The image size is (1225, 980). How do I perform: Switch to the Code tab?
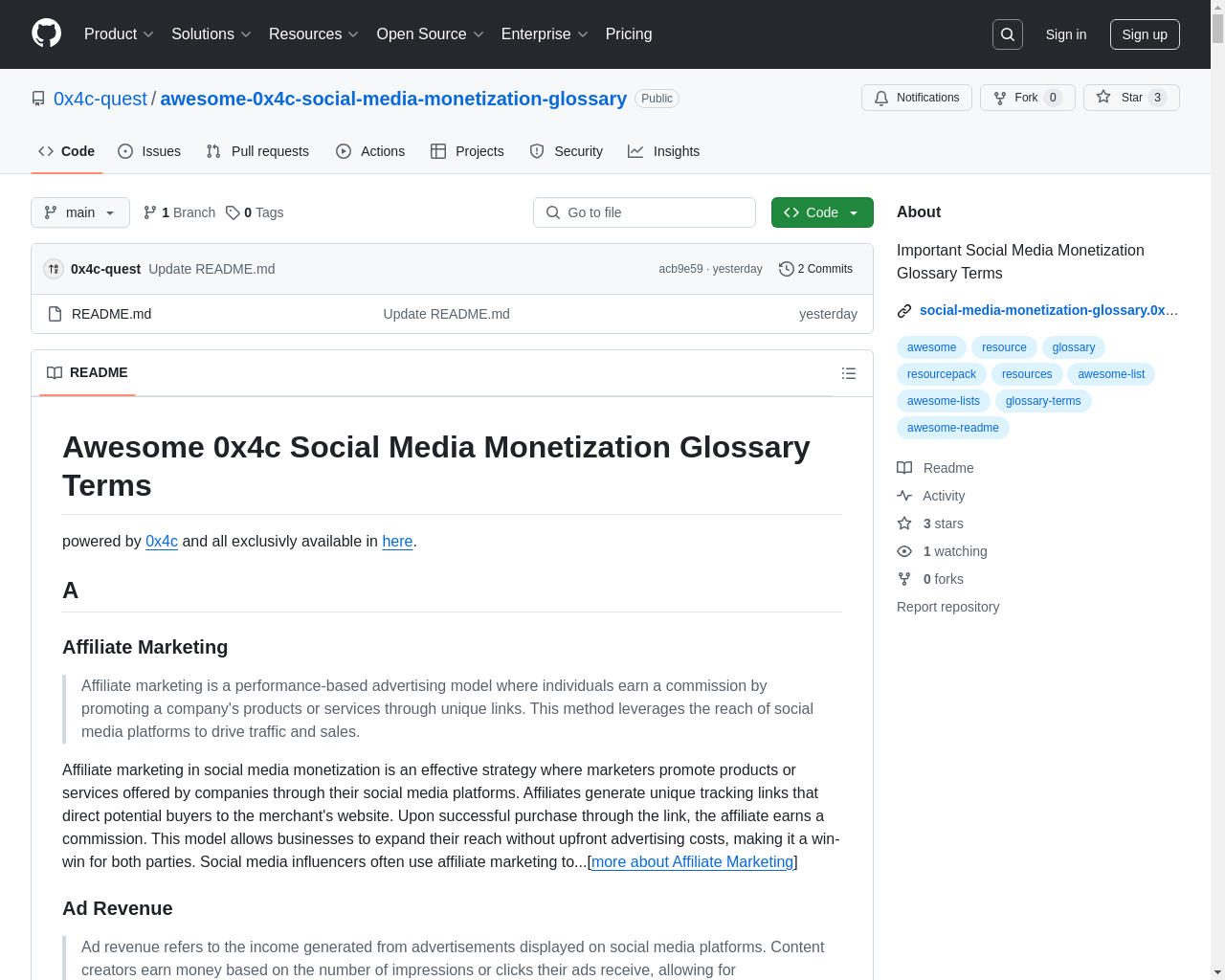pyautogui.click(x=67, y=151)
